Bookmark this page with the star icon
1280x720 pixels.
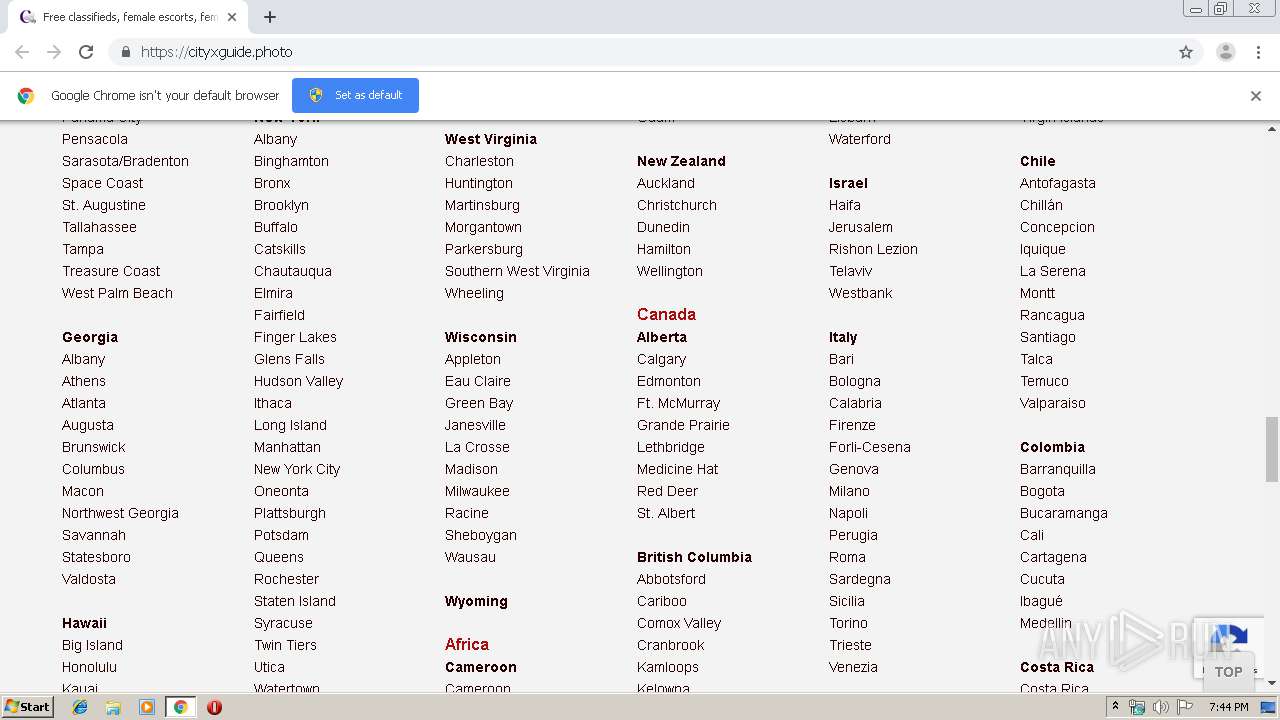(1186, 52)
